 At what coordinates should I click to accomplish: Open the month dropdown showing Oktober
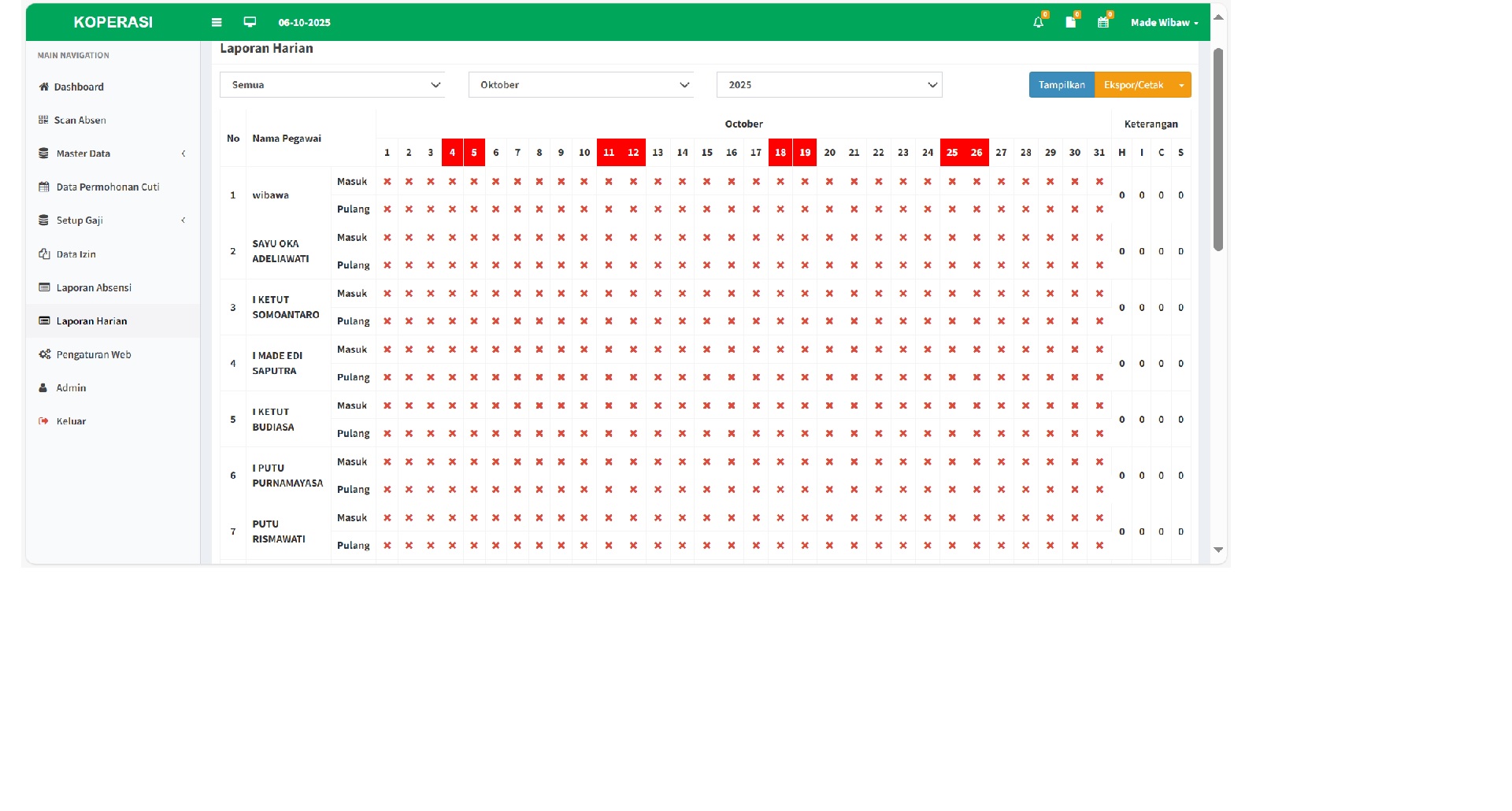point(580,84)
